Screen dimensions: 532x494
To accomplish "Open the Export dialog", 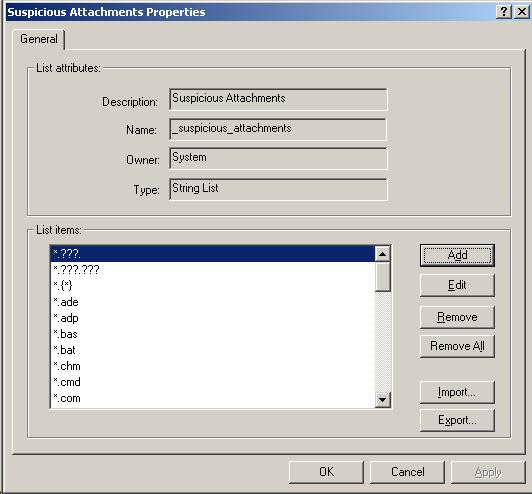I will click(x=457, y=420).
